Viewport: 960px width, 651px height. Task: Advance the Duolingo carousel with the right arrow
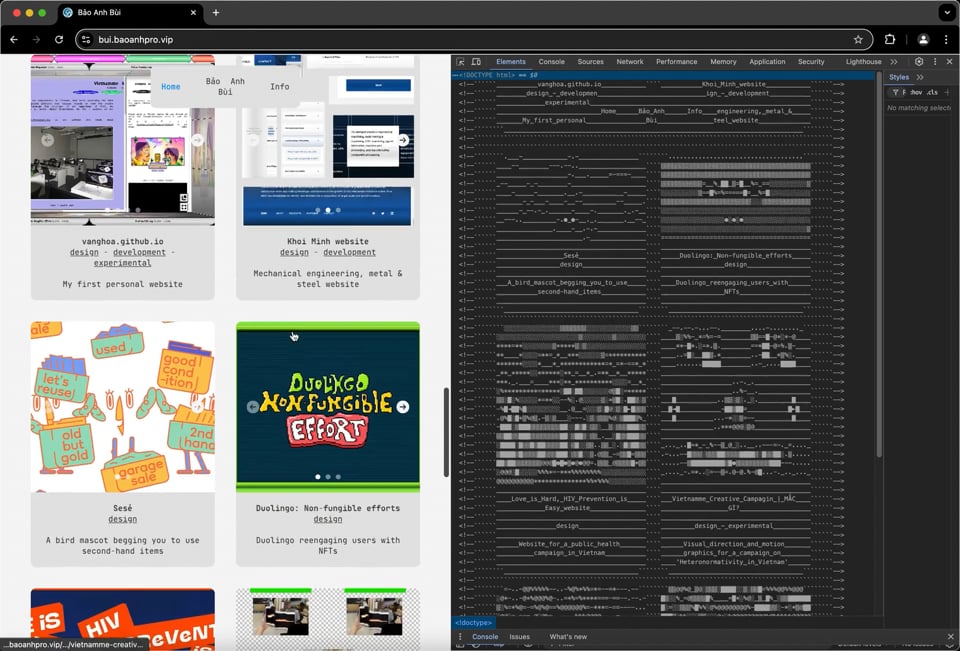pos(402,407)
